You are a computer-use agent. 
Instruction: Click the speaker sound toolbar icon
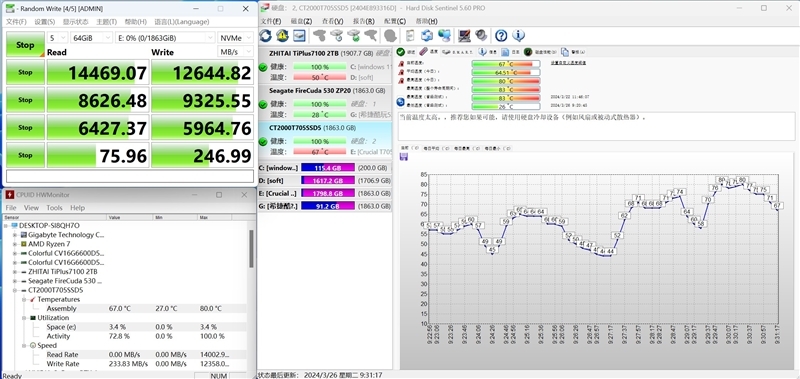[481, 35]
